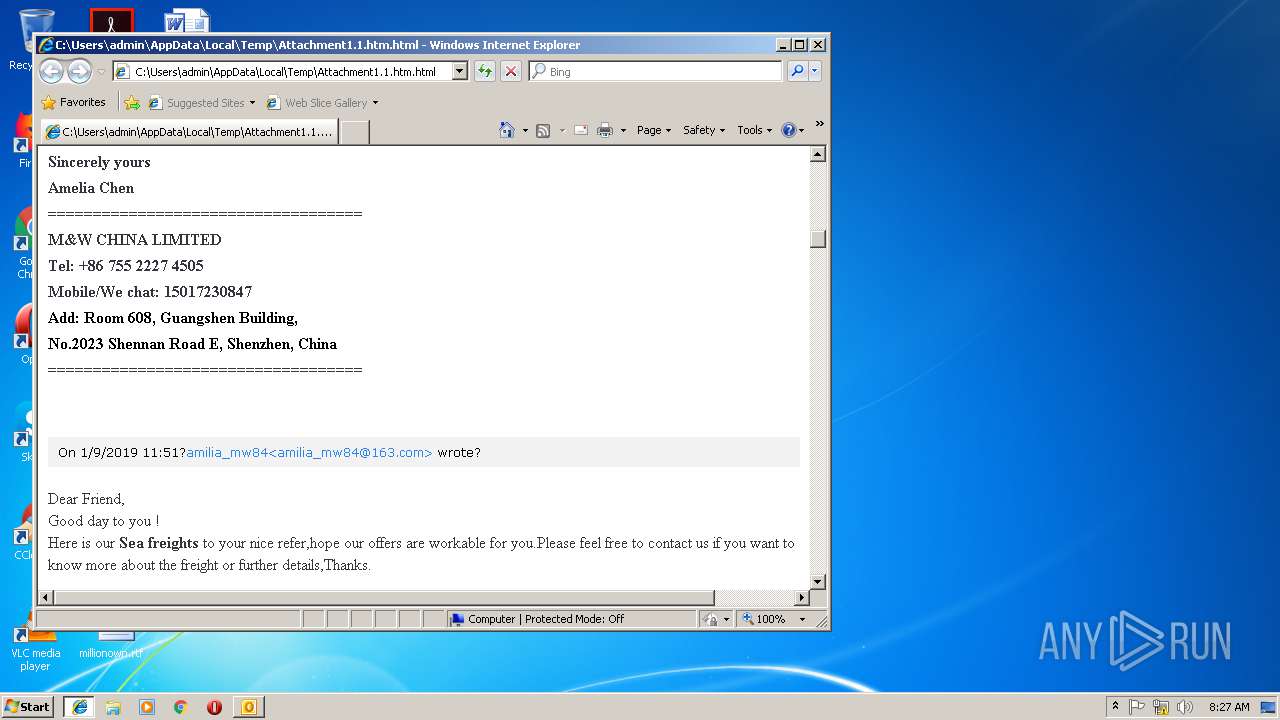Click the volume speaker tray icon
Image resolution: width=1280 pixels, height=720 pixels.
(1185, 707)
